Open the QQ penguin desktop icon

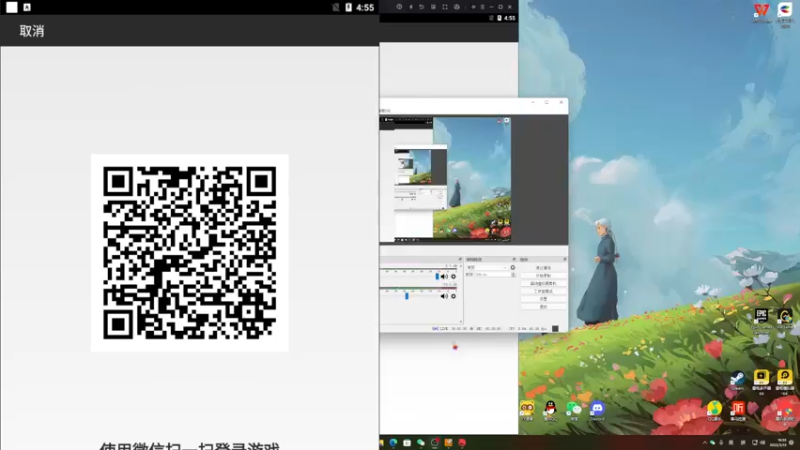(x=550, y=411)
